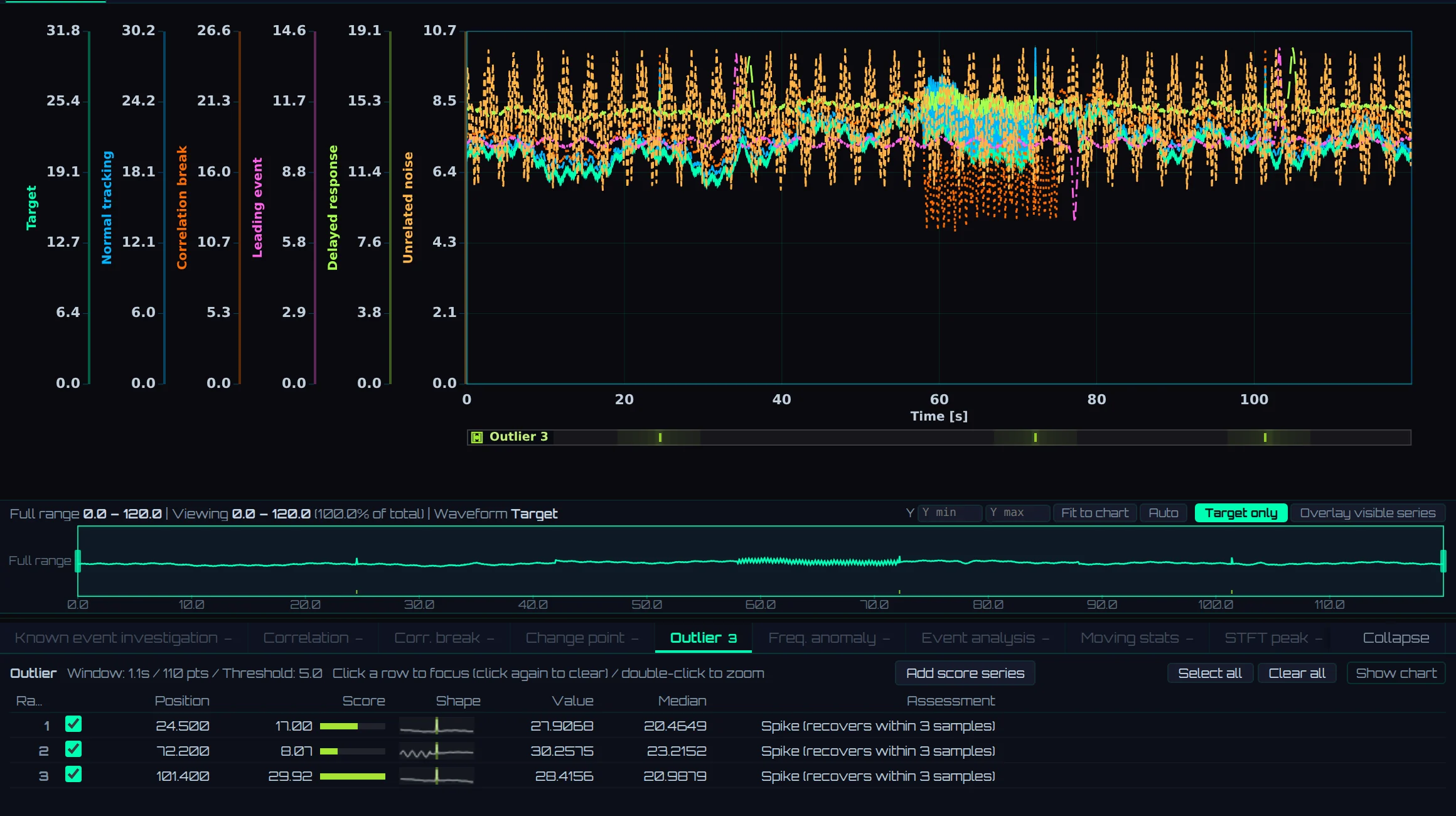Click the shape thumbnail for rank 1 outlier
The image size is (1456, 816).
pos(436,726)
